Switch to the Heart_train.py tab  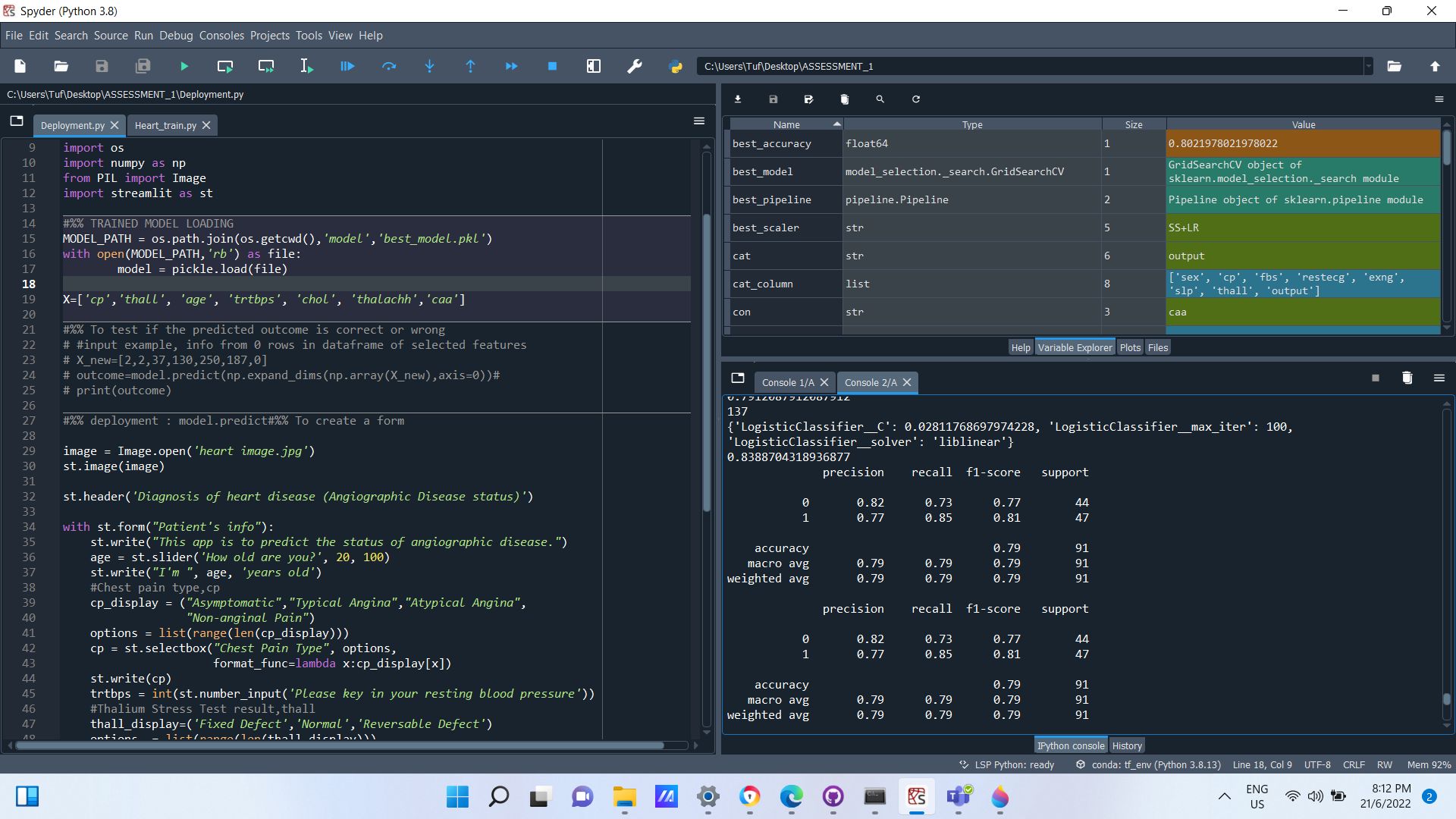pos(165,125)
